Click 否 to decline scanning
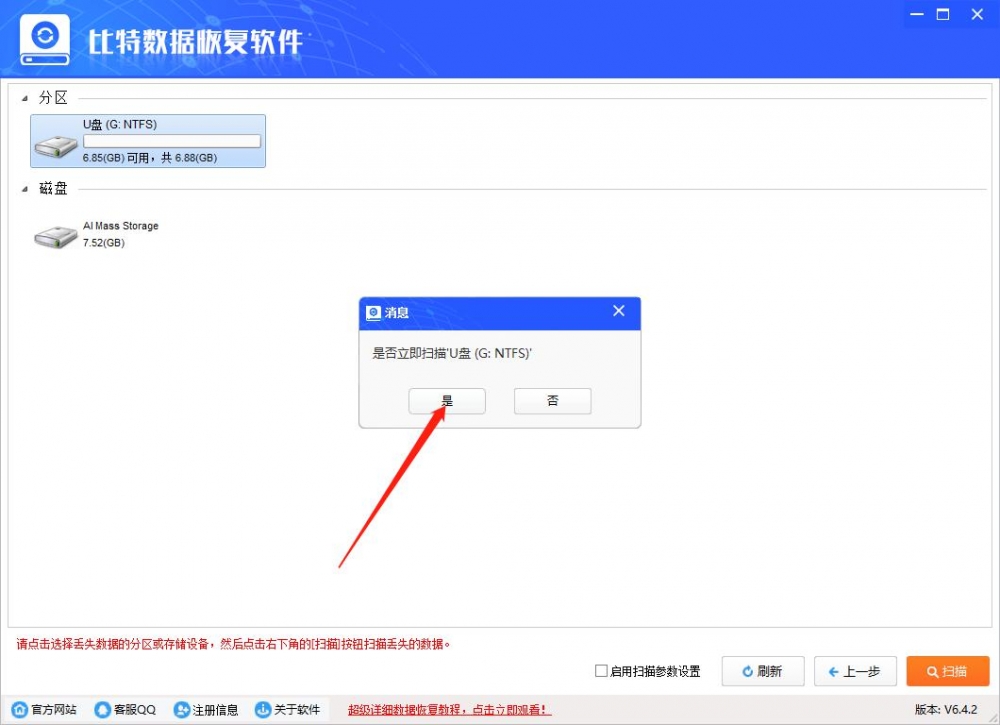 point(552,400)
